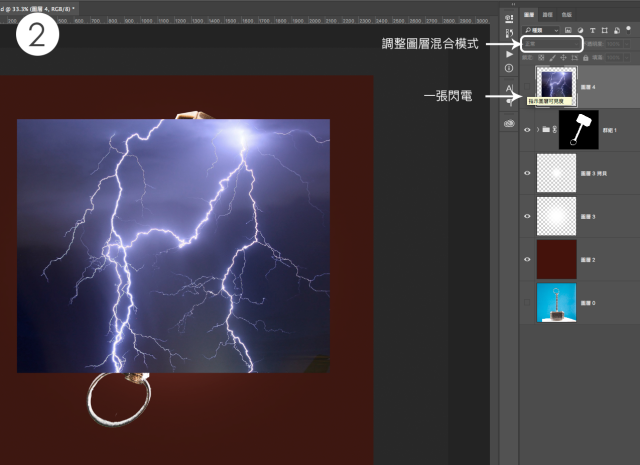Open the Creative Cloud Libraries panel icon
Viewport: 640px width, 465px height.
pos(508,123)
